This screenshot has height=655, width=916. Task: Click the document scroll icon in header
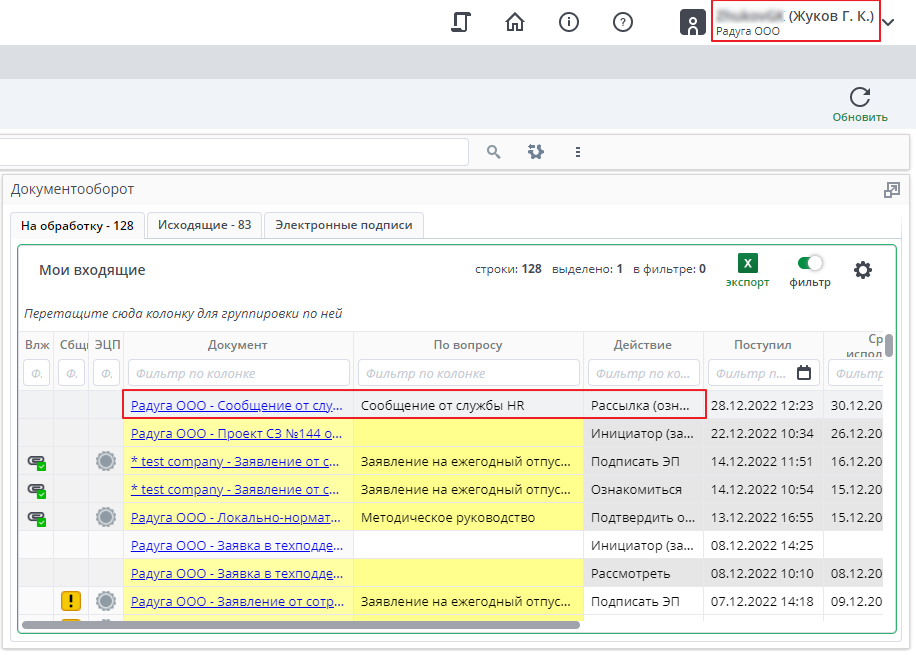click(x=461, y=22)
